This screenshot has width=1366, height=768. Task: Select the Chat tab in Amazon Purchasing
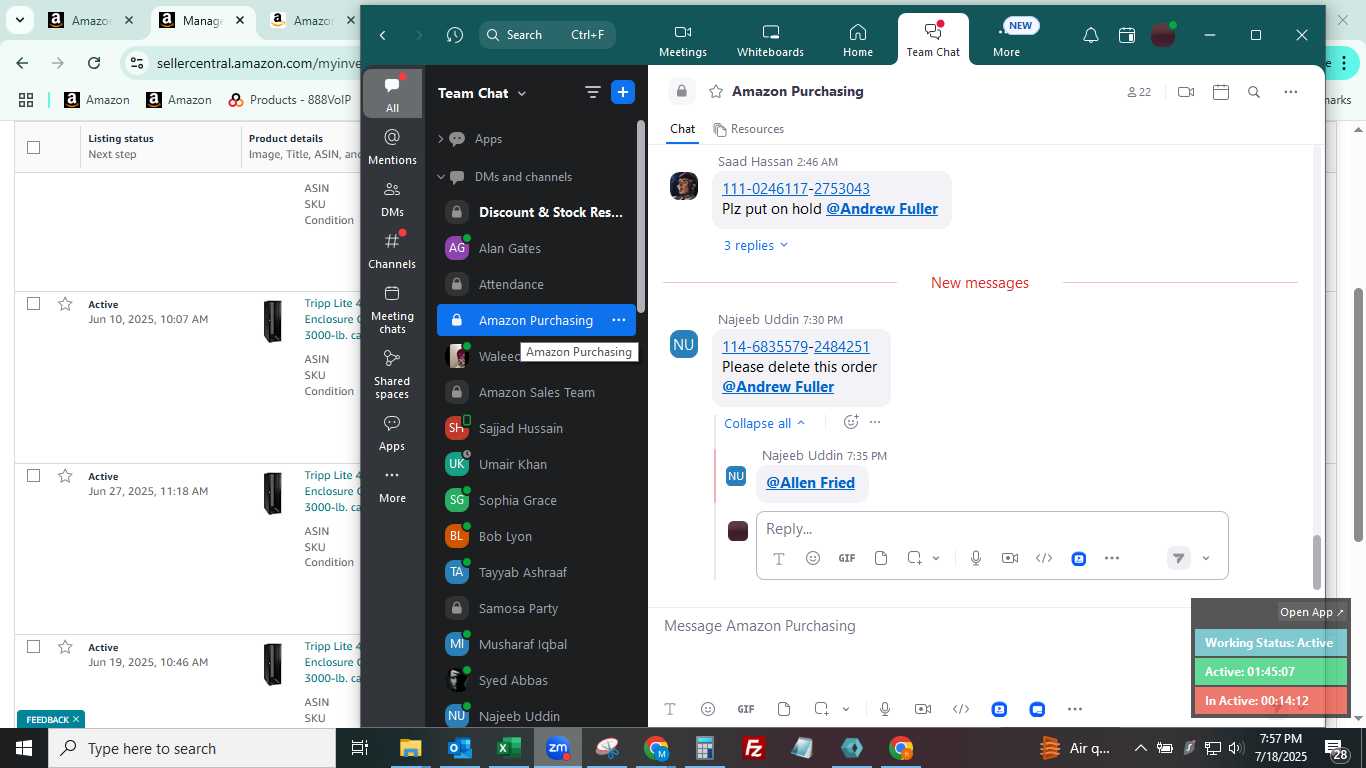[682, 129]
